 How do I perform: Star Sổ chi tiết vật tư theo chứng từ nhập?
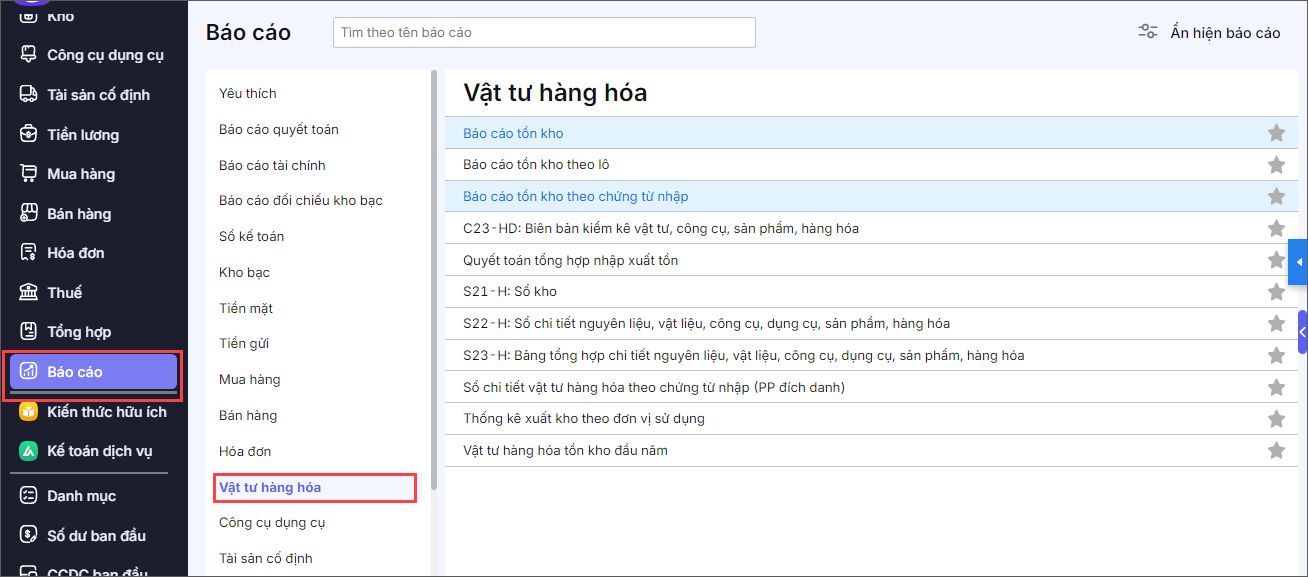[1276, 387]
